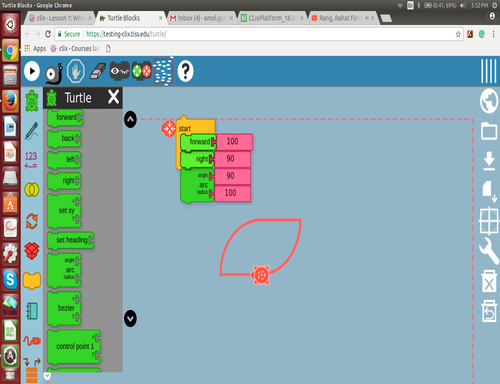Run the program with the play button
Image resolution: width=500 pixels, height=384 pixels.
(x=32, y=71)
